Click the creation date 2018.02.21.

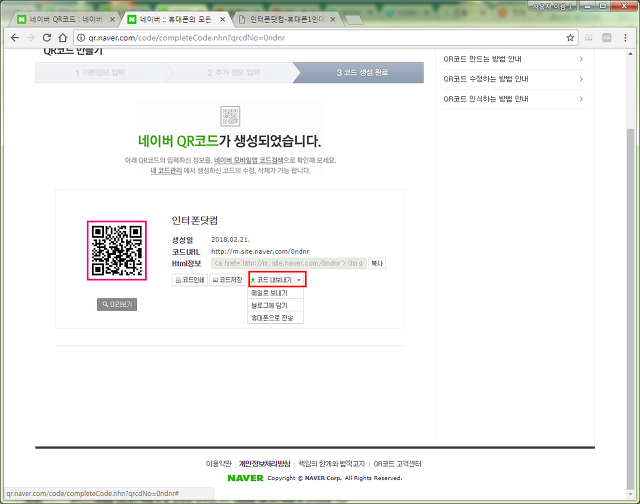coord(230,240)
